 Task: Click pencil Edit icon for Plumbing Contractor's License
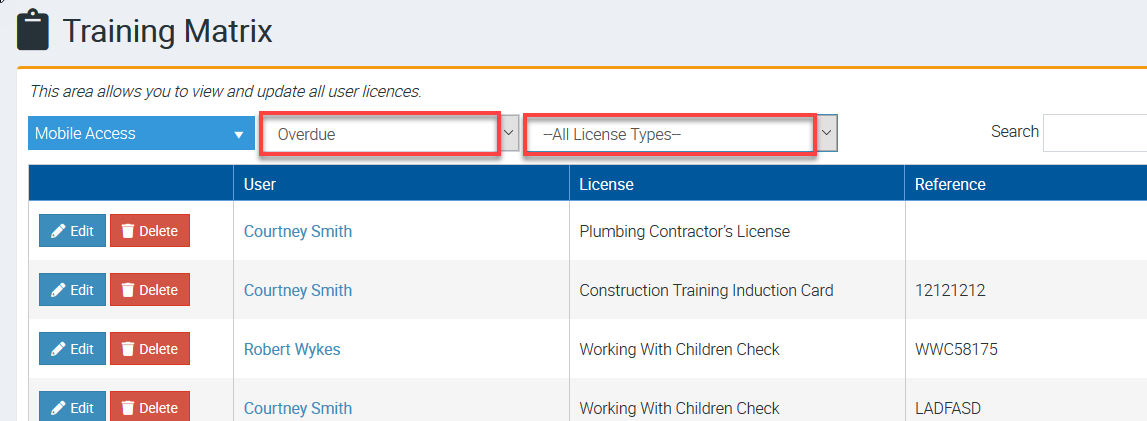coord(59,231)
